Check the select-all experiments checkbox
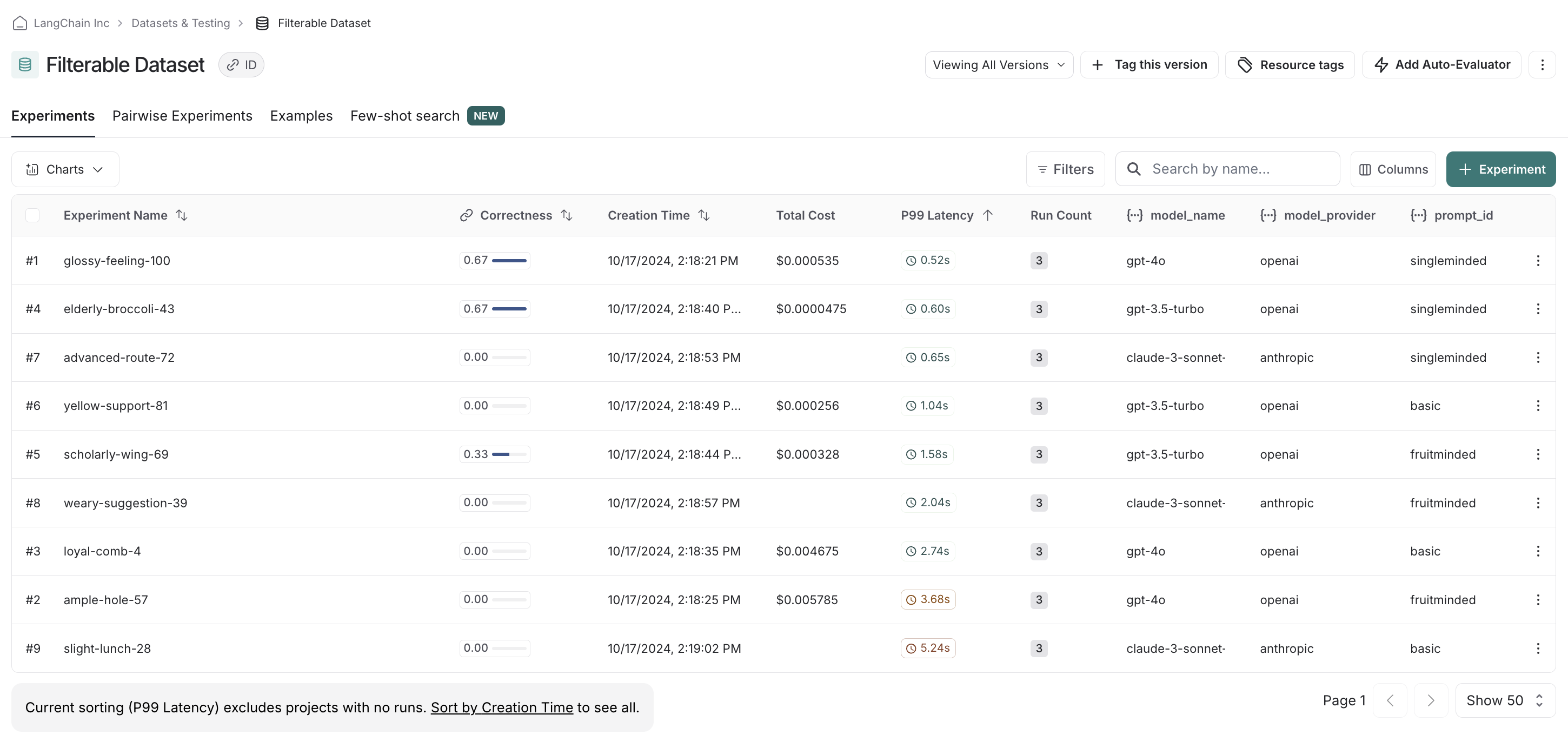 pyautogui.click(x=33, y=215)
